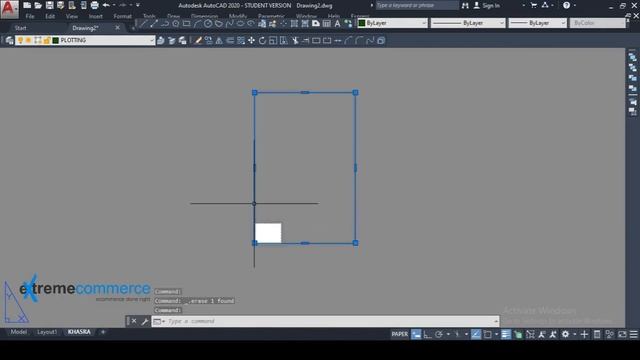Image resolution: width=640 pixels, height=360 pixels.
Task: Select the Polygon draw tool
Action: 176,24
